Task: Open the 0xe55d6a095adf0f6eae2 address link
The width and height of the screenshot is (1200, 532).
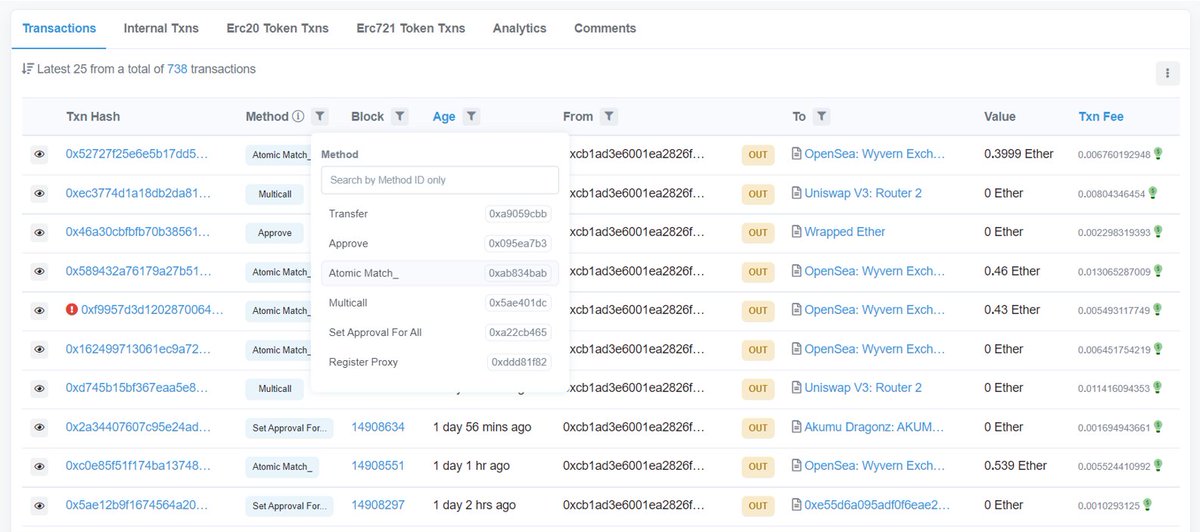Action: pyautogui.click(x=875, y=505)
